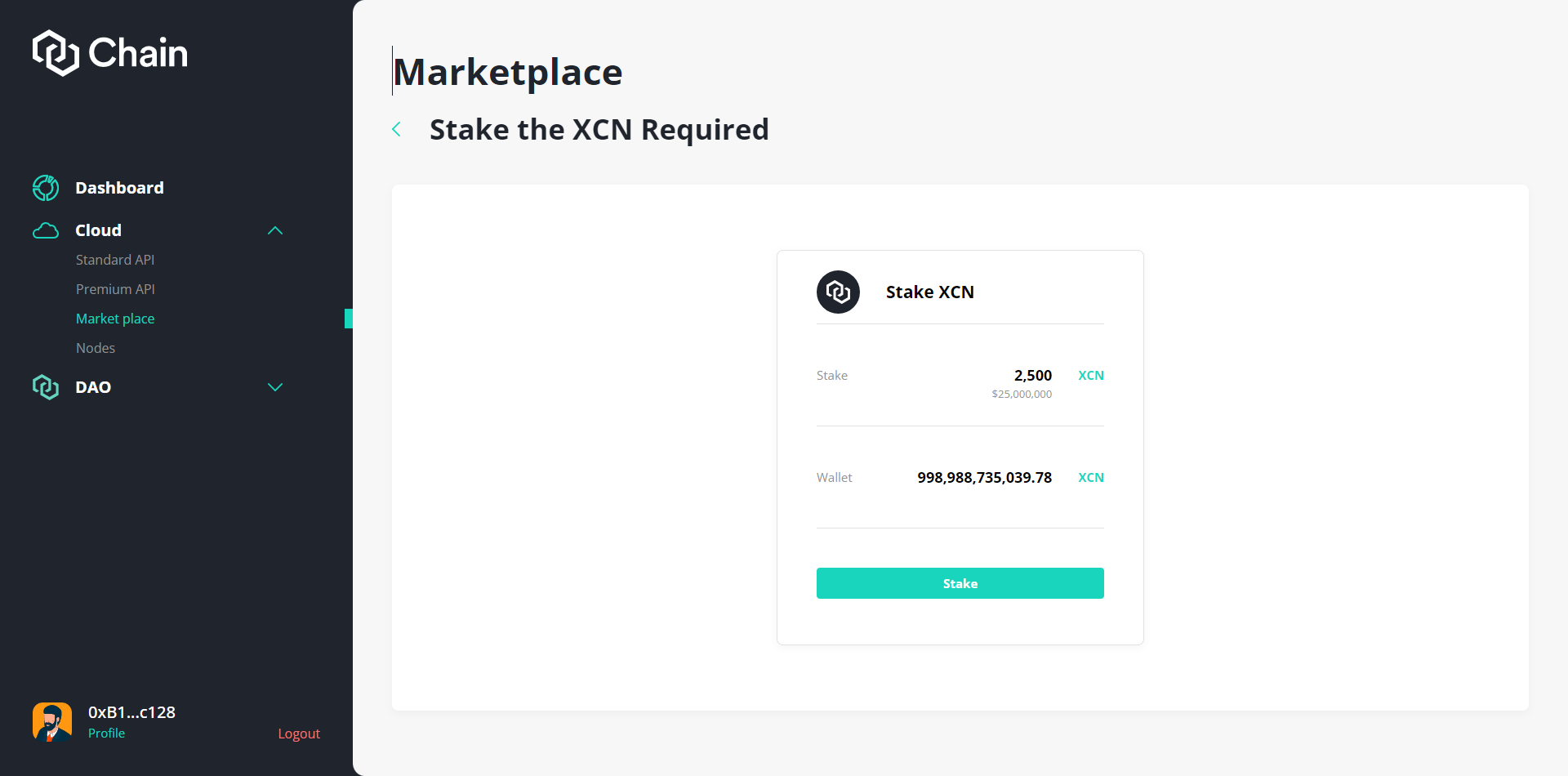Click the 0xB1...c128 wallet address
The image size is (1568, 776).
131,712
